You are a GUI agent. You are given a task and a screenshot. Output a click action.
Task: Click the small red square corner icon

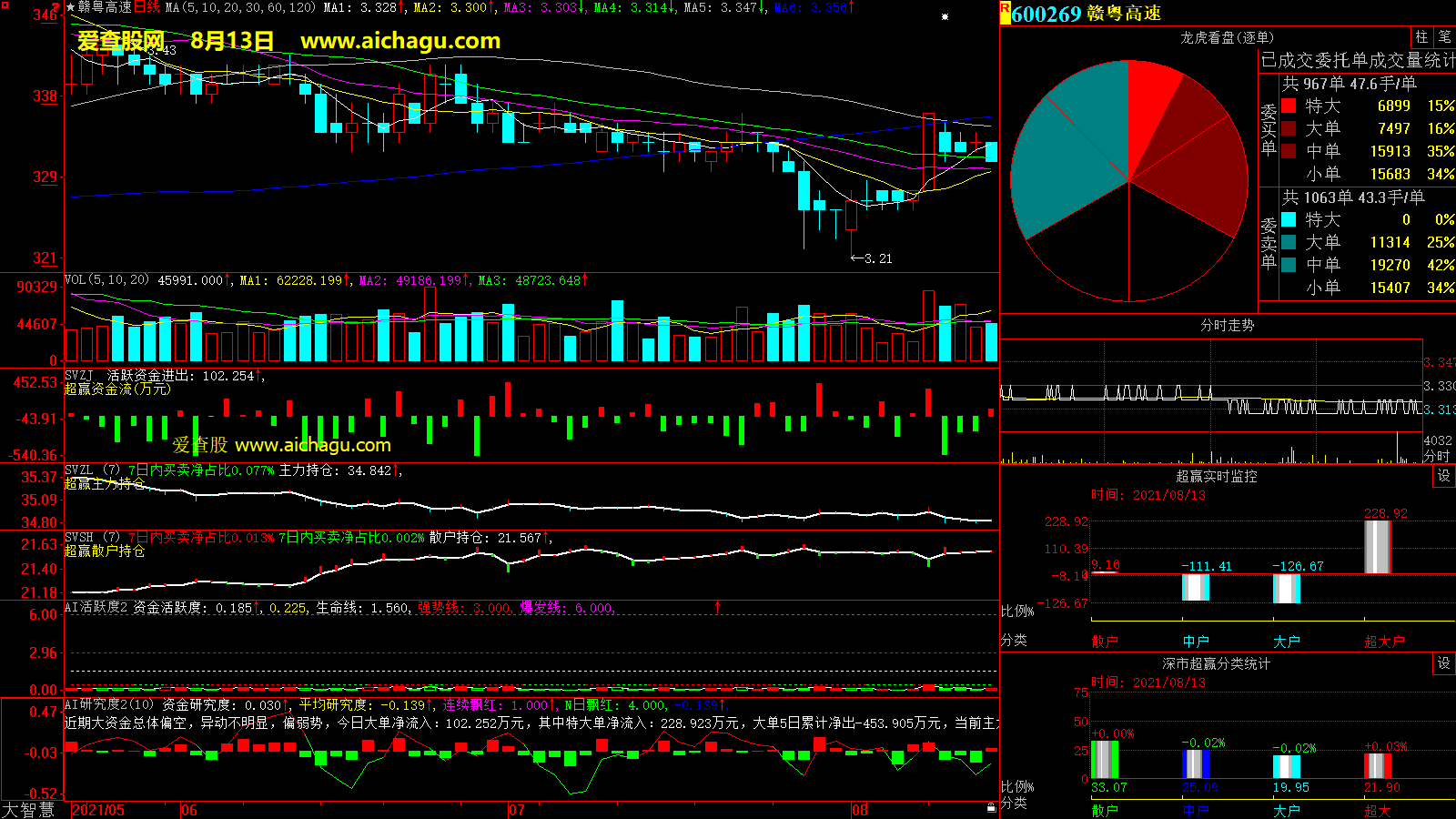tap(5, 5)
